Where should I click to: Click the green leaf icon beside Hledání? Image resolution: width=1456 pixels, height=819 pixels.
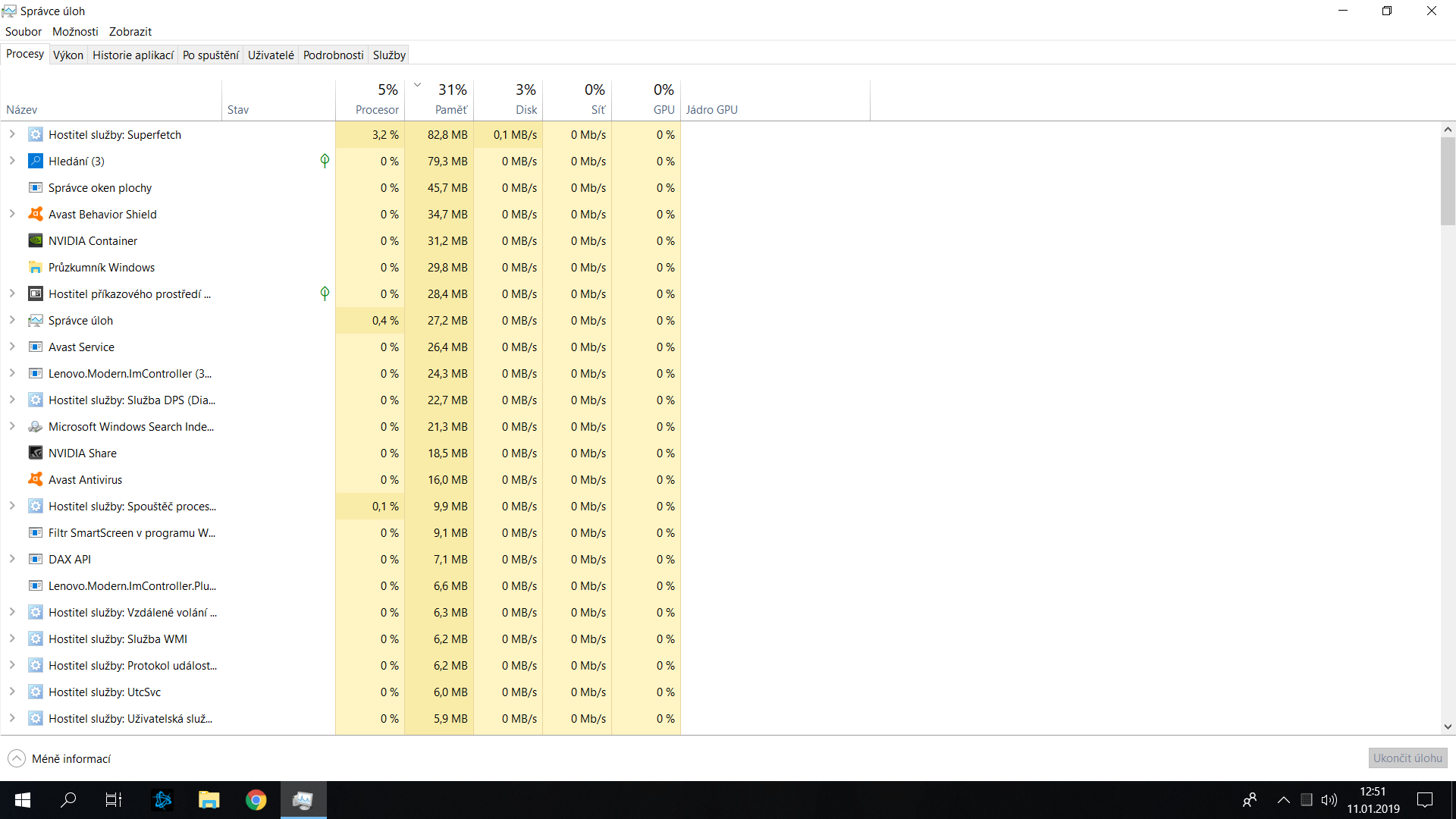(325, 161)
